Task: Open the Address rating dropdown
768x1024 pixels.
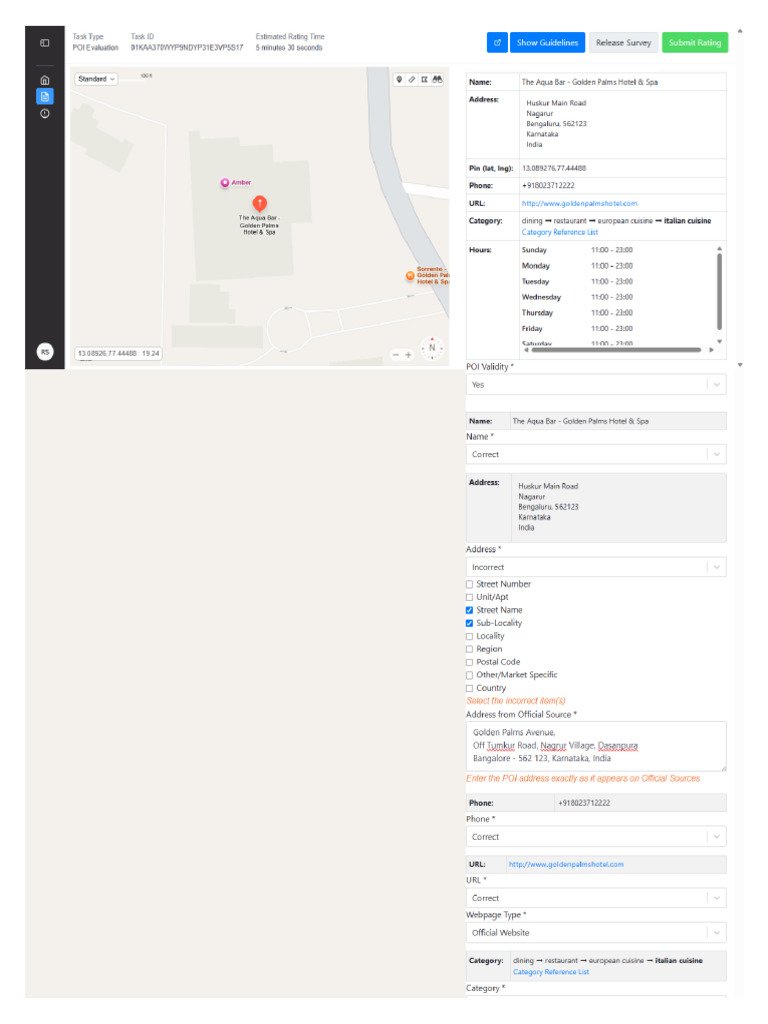Action: pos(596,568)
